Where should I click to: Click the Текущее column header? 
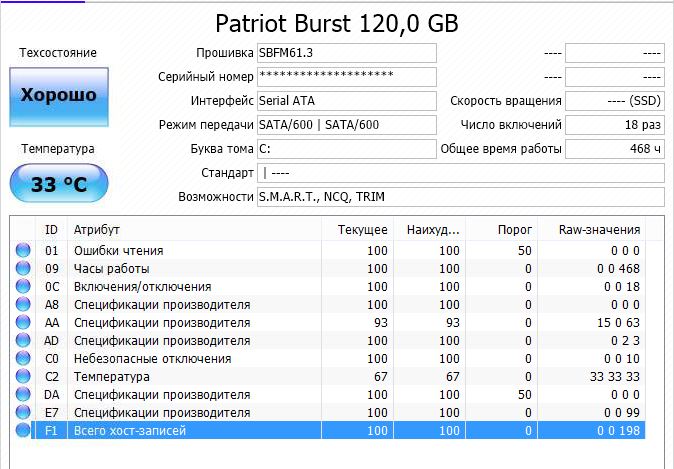click(x=358, y=230)
